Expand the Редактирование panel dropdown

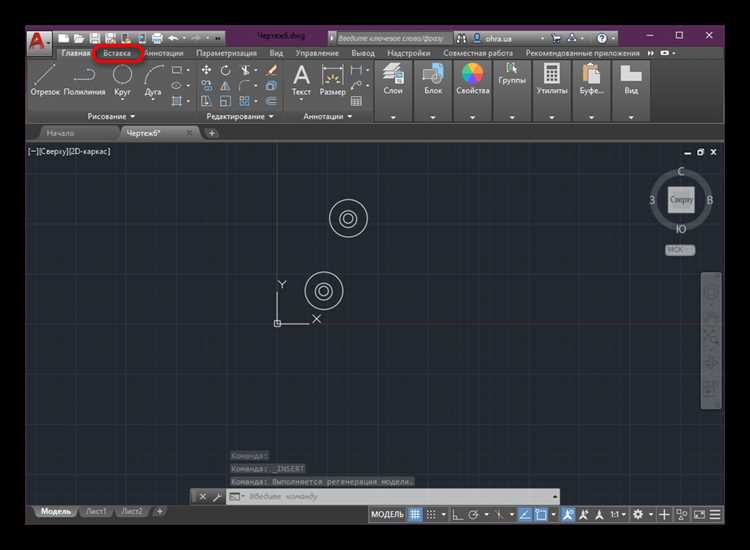tap(240, 116)
